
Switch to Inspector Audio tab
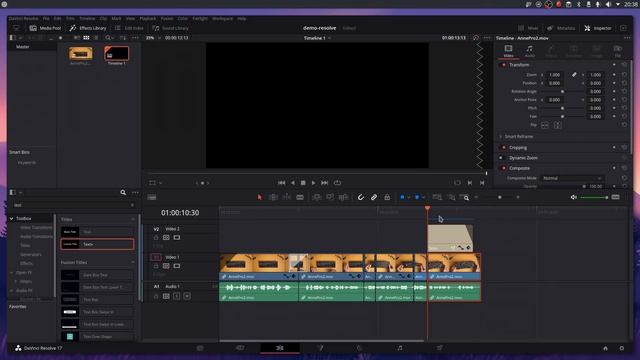coord(529,51)
